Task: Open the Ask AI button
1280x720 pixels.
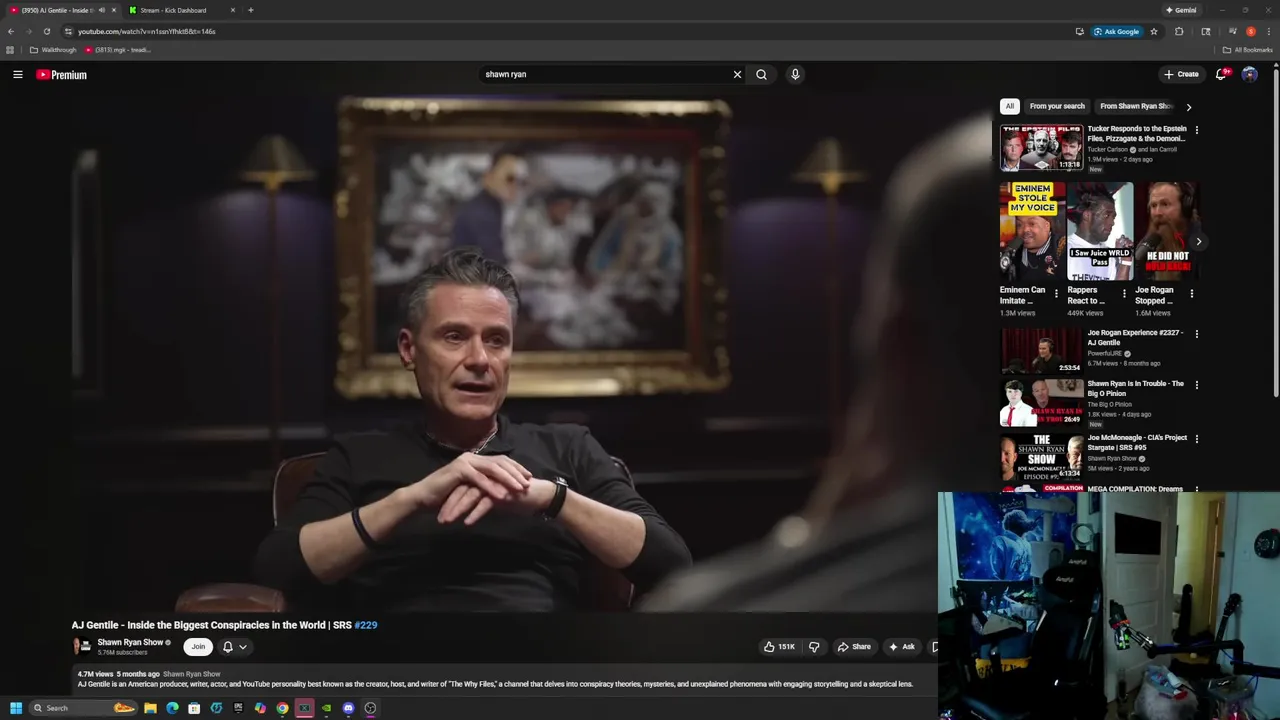Action: 902,647
